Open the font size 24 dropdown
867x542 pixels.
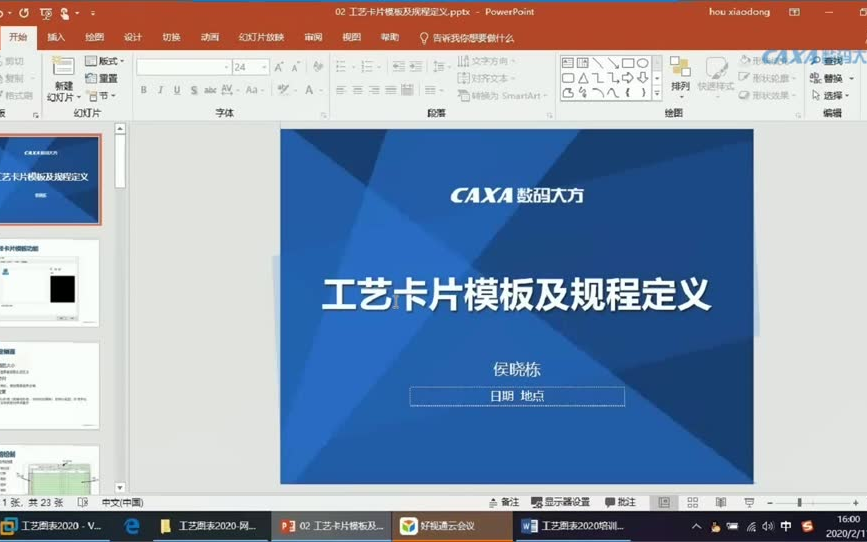(264, 67)
